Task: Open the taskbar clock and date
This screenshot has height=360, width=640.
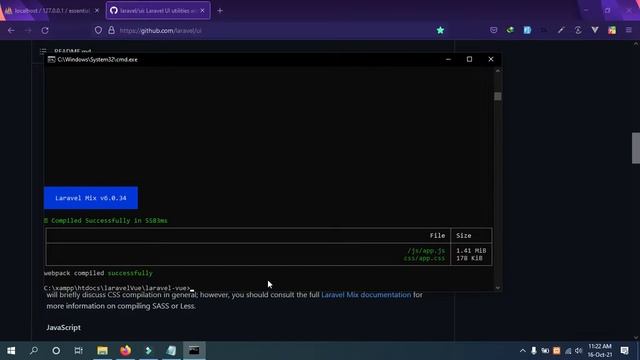Action: [600, 350]
